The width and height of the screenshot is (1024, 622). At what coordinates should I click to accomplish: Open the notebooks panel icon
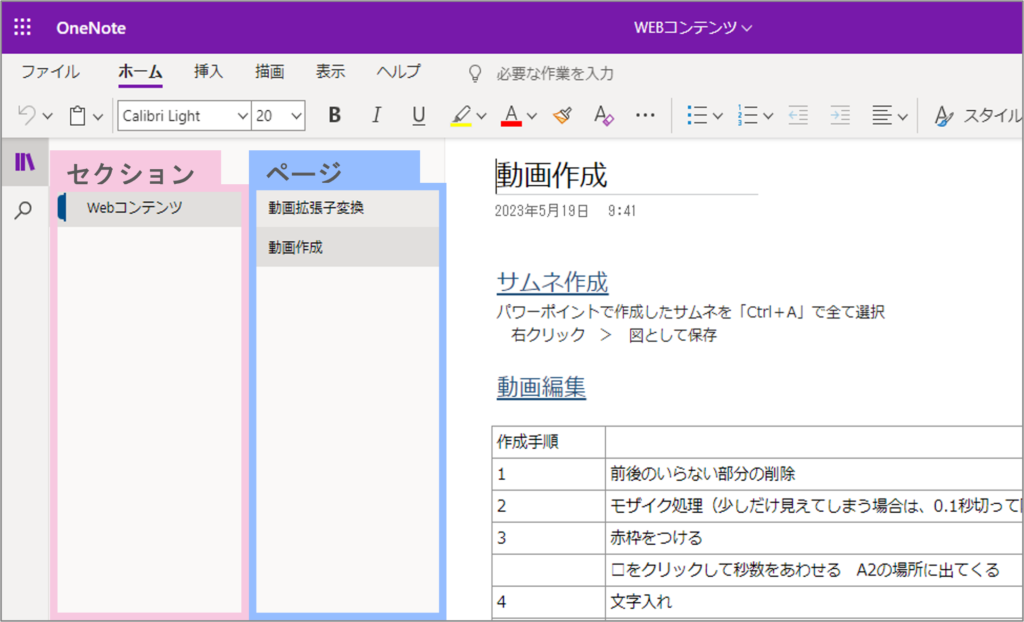tap(24, 164)
